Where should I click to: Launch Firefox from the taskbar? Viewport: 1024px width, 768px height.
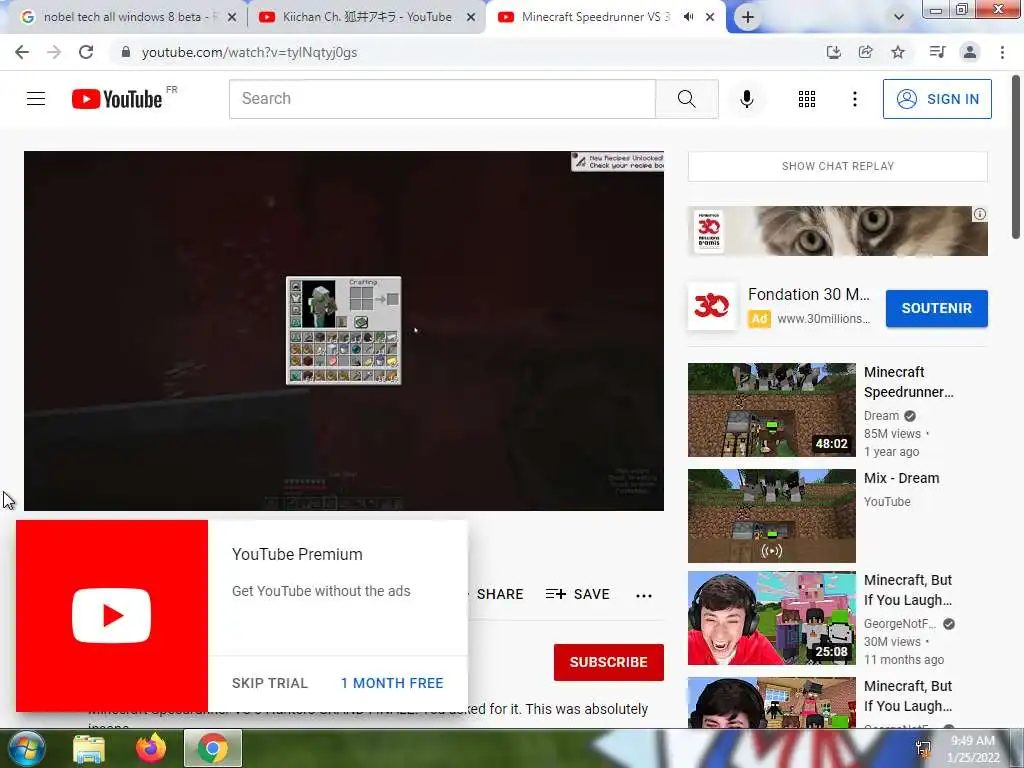tap(151, 748)
